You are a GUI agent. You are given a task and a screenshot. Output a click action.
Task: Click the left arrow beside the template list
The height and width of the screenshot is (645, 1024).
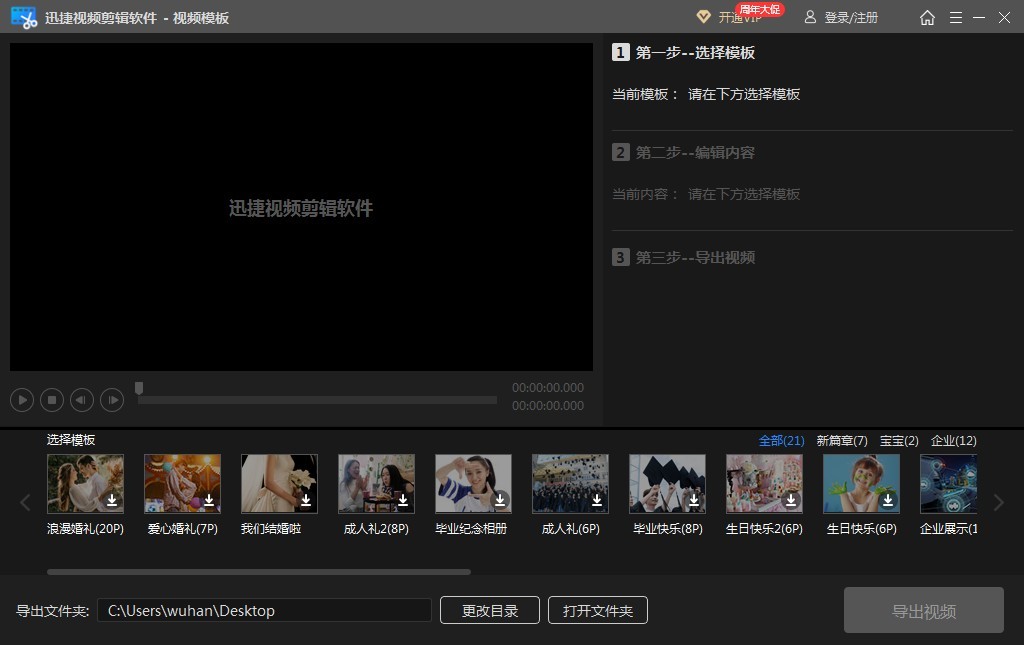(26, 503)
